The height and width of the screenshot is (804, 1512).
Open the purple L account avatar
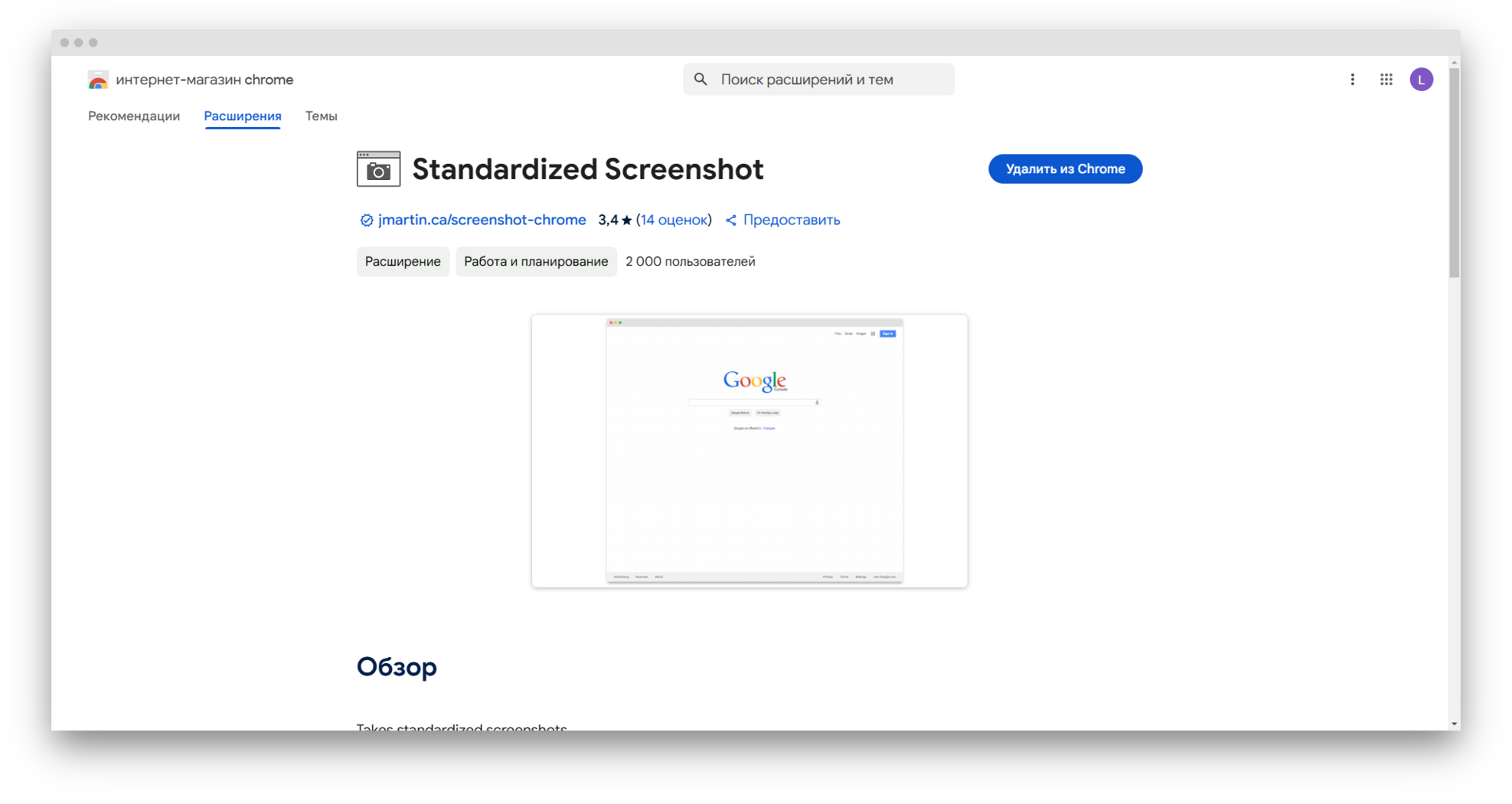1422,80
